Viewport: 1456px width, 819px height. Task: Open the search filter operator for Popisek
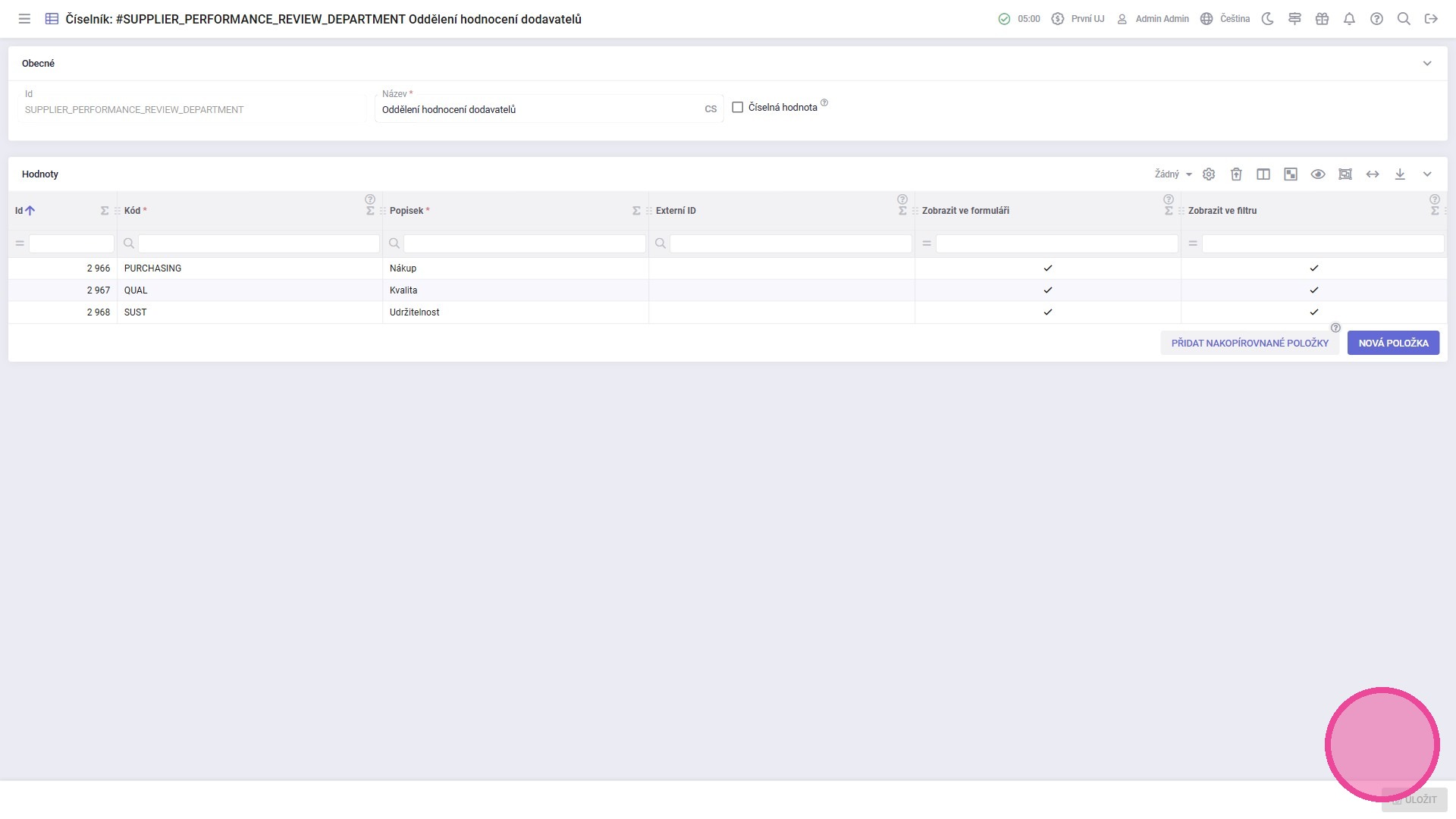coord(394,243)
